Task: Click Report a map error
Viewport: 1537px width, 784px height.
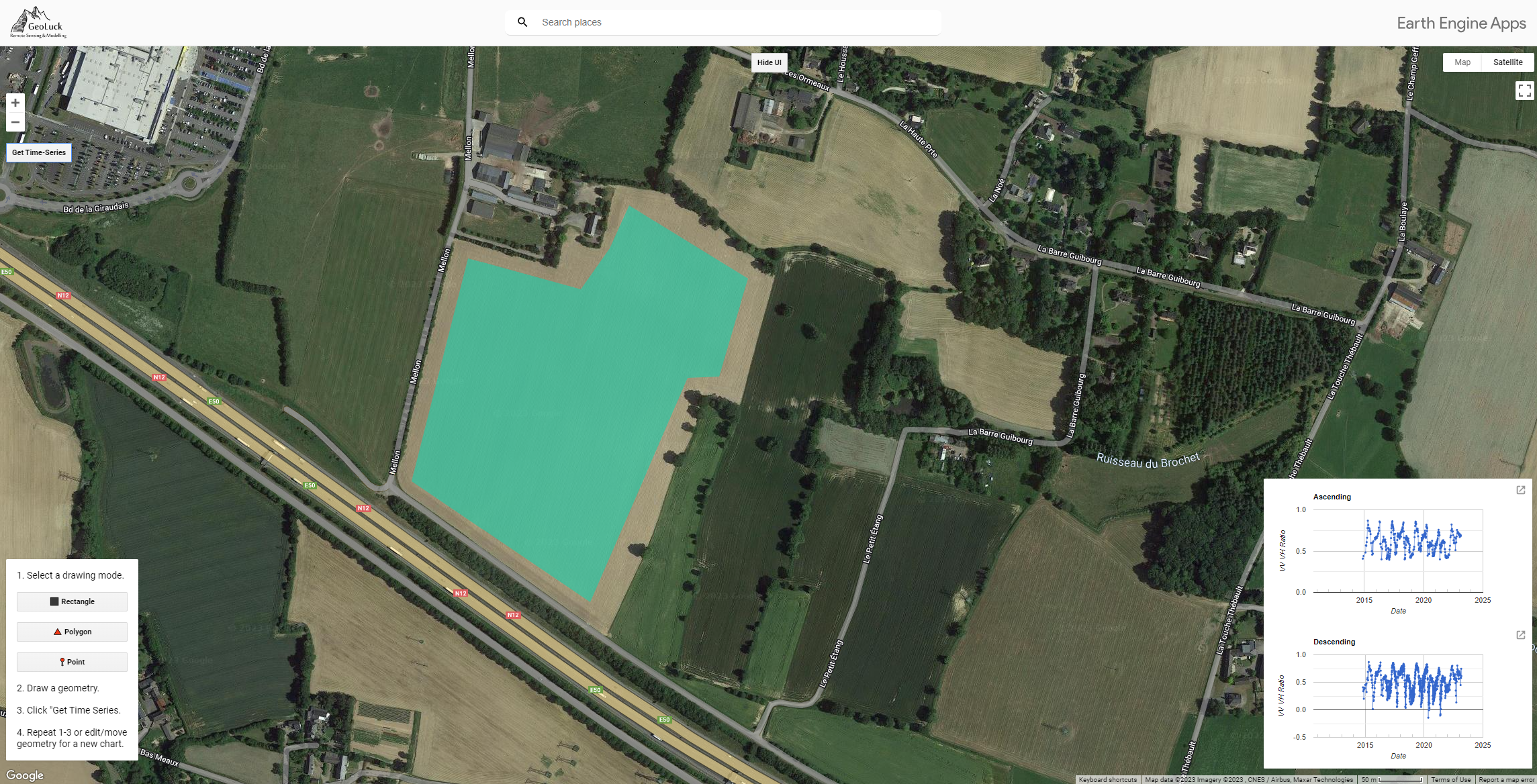Action: (x=1506, y=780)
